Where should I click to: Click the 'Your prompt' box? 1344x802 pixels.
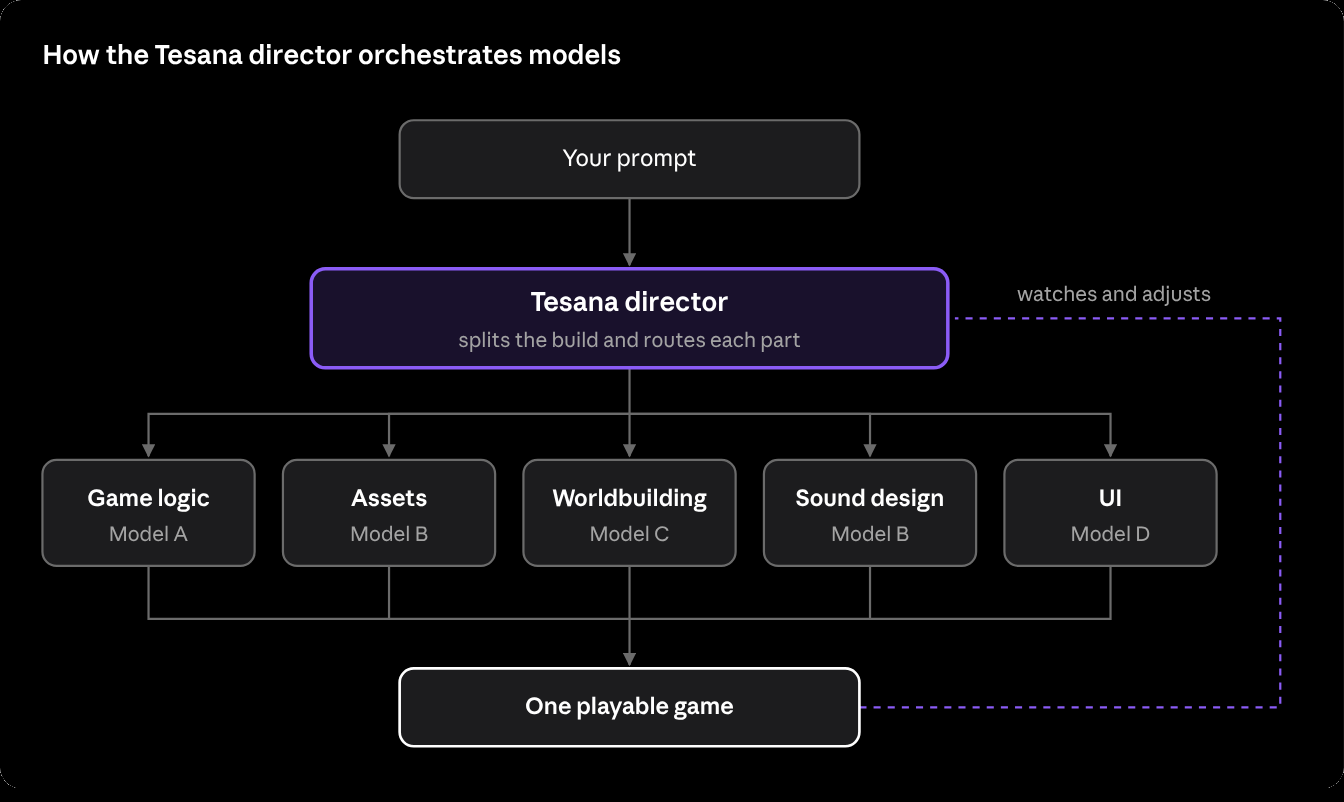click(x=629, y=159)
